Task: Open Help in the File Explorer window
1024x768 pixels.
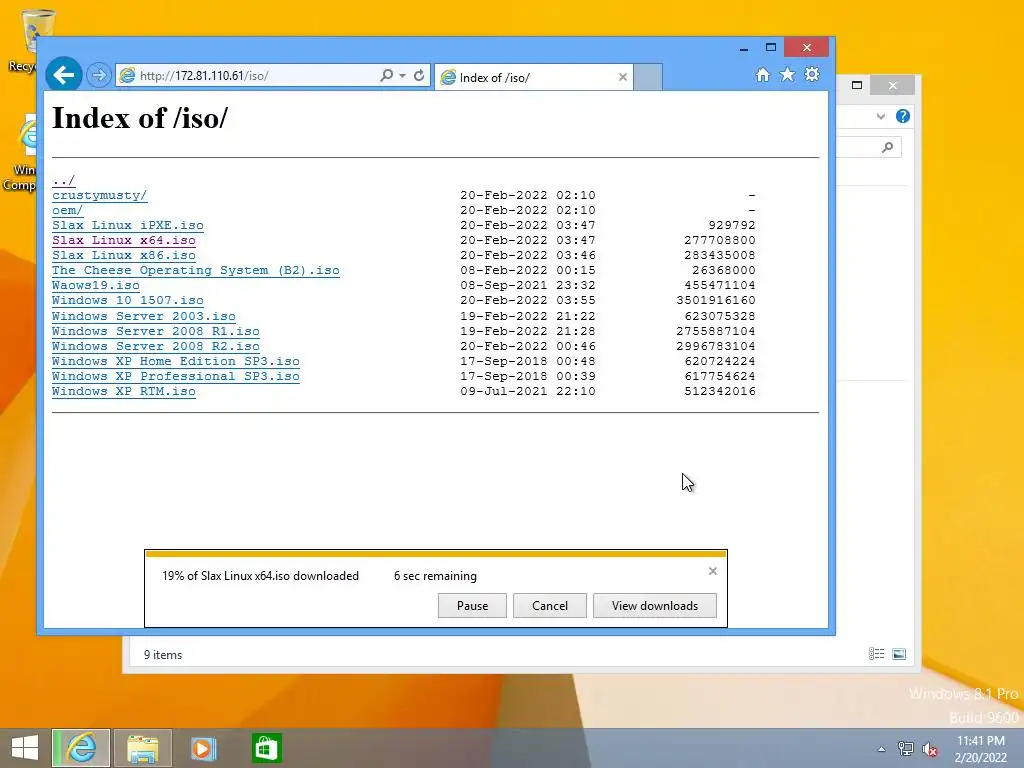Action: click(903, 116)
